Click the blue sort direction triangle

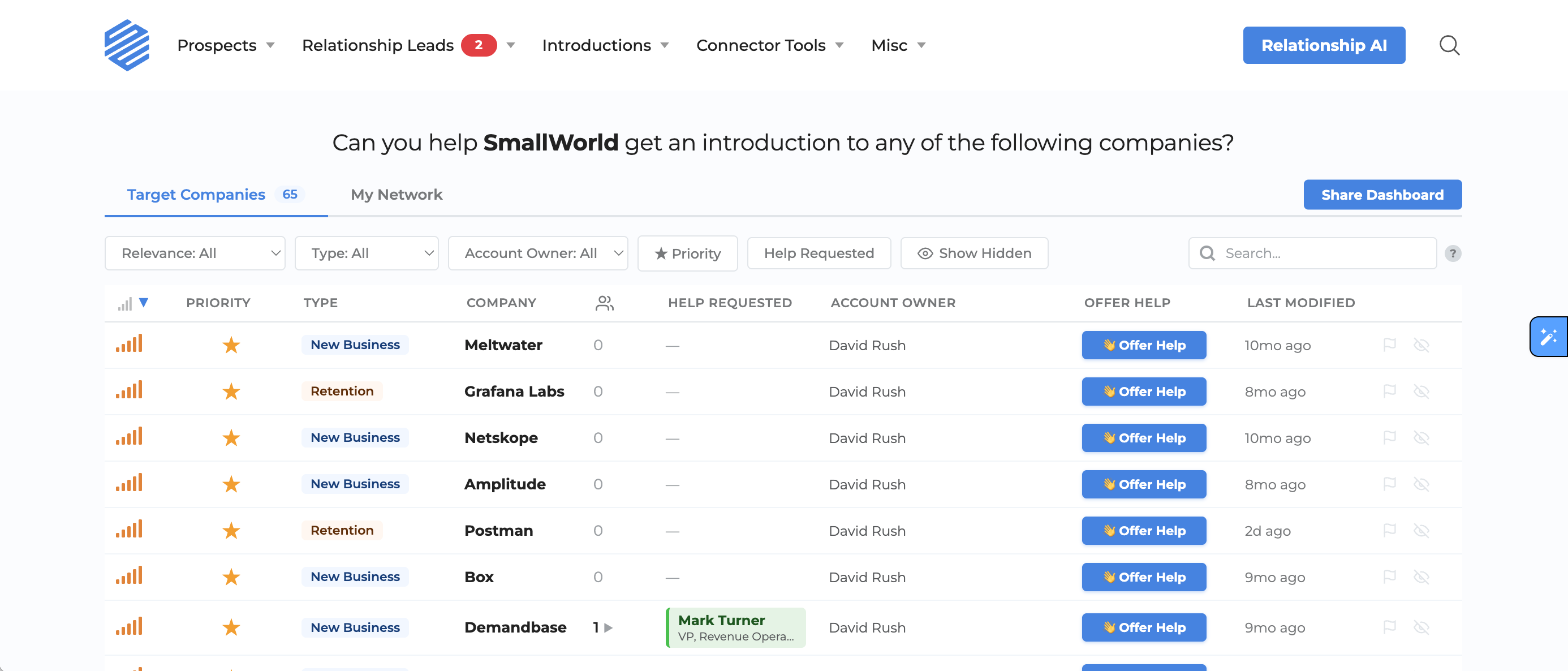pos(144,303)
